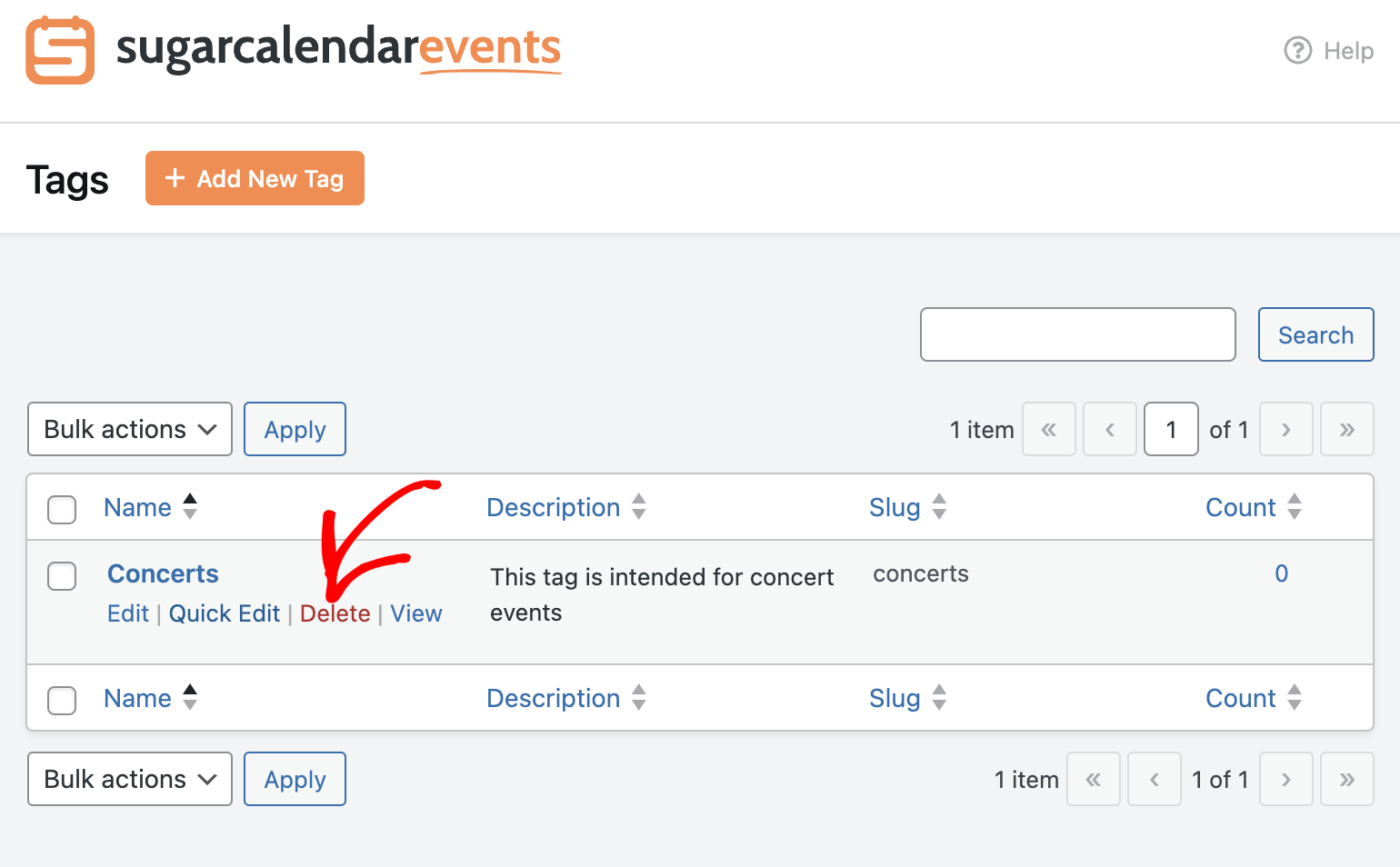This screenshot has height=867, width=1400.
Task: Tick the select-all checkbox in table header
Action: [62, 509]
